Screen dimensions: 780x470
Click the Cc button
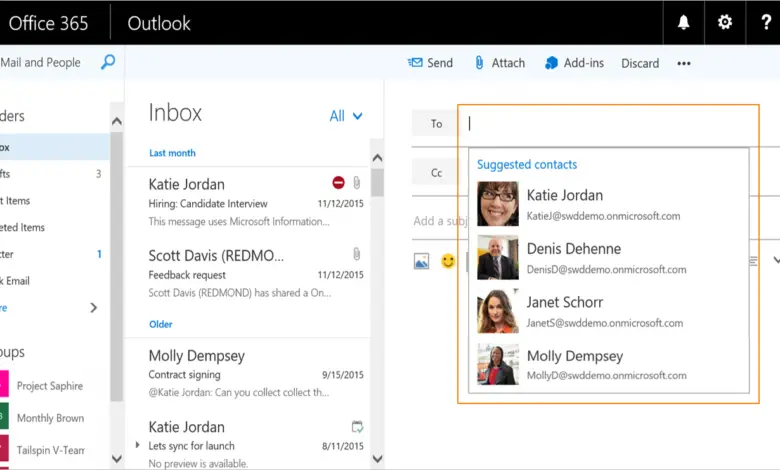point(436,173)
